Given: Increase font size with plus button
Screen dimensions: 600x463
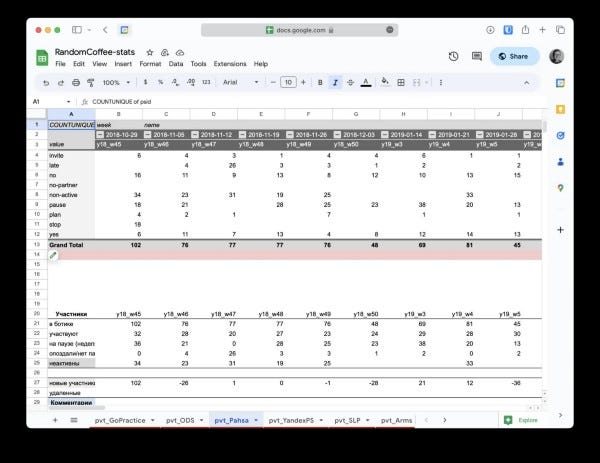Looking at the screenshot, I should 303,82.
